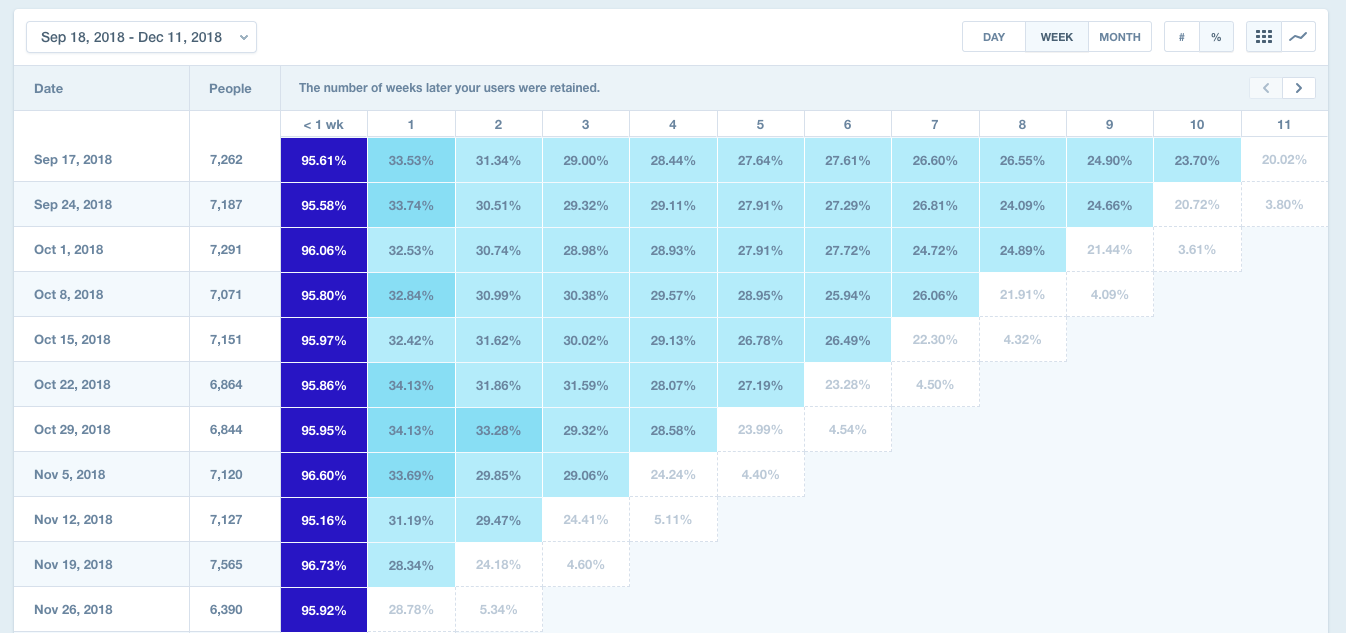This screenshot has width=1346, height=633.
Task: Click the dark 95.61% cell
Action: pyautogui.click(x=324, y=159)
